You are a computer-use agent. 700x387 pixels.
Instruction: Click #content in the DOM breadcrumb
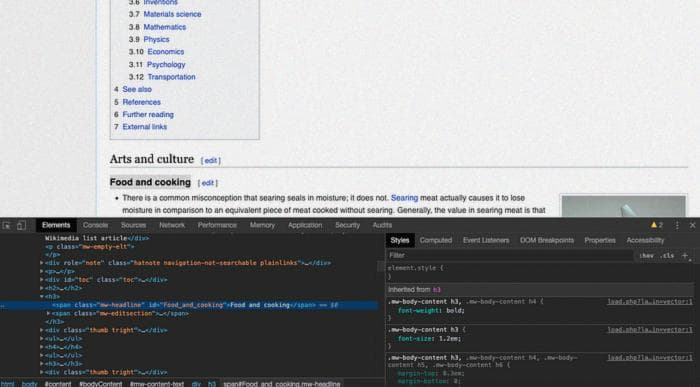[x=58, y=383]
